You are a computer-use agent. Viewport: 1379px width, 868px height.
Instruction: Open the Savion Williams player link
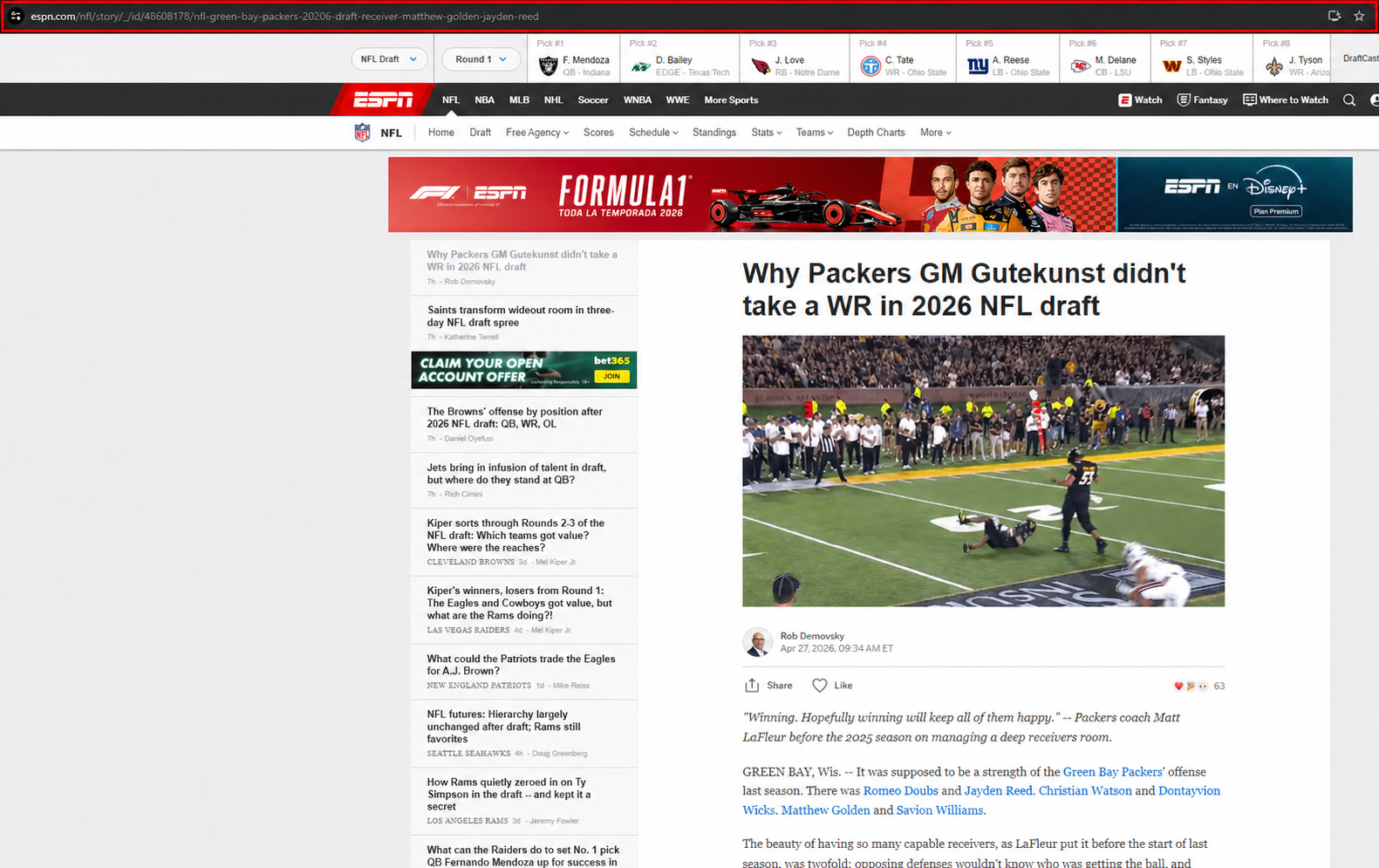pos(939,810)
